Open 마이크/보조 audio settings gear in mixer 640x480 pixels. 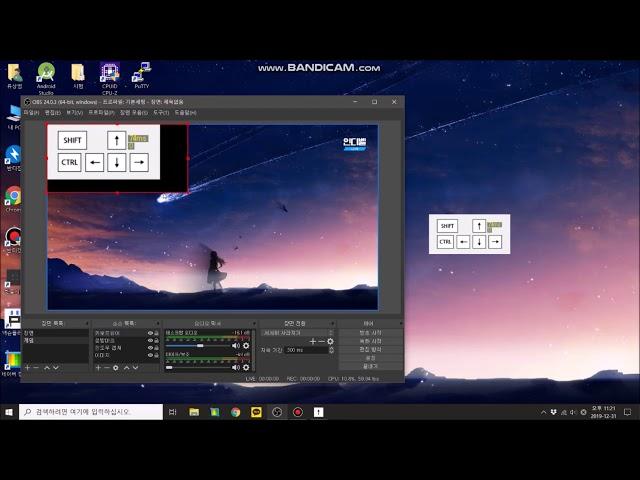(x=246, y=367)
